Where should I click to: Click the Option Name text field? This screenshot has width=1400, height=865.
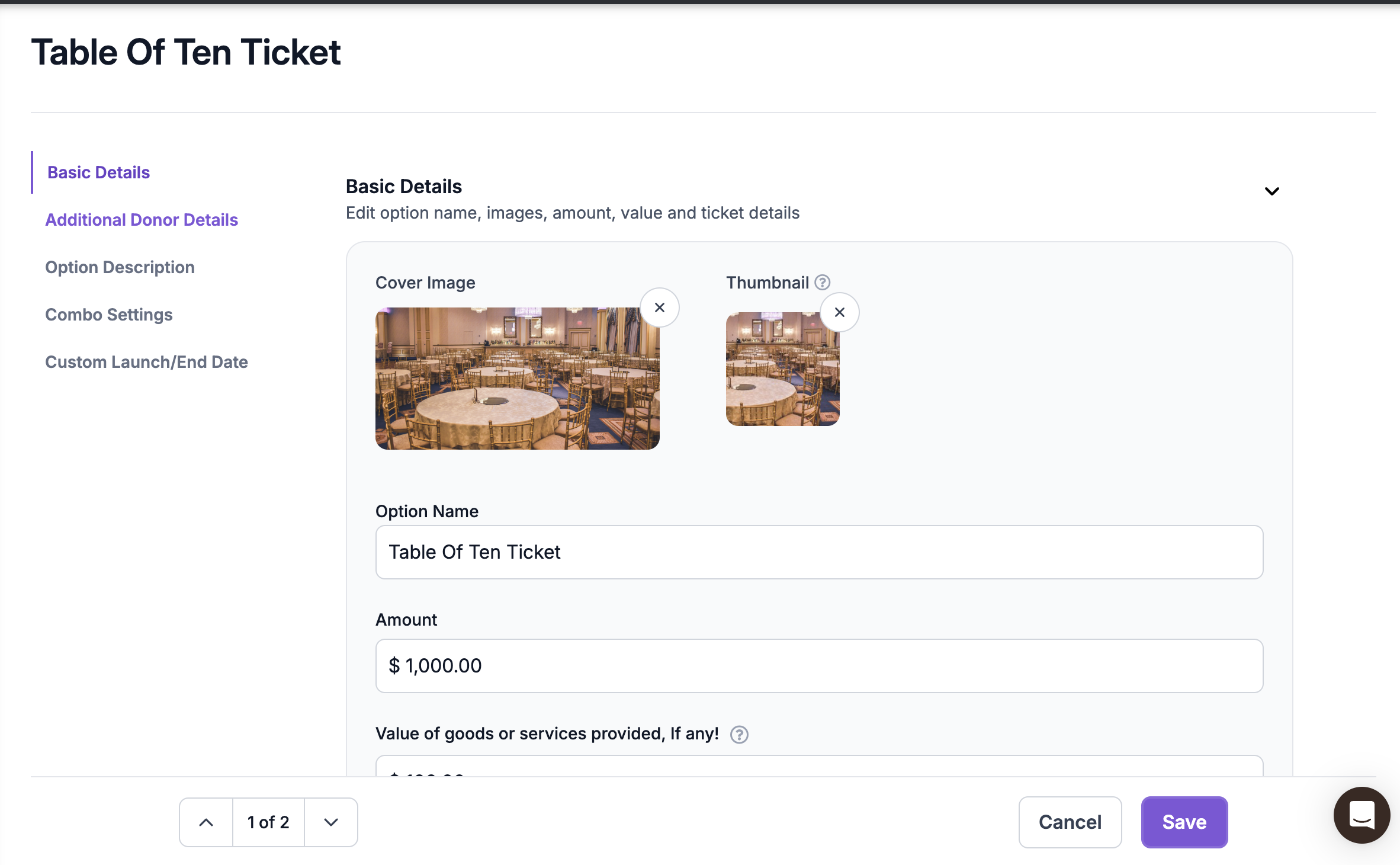tap(819, 552)
